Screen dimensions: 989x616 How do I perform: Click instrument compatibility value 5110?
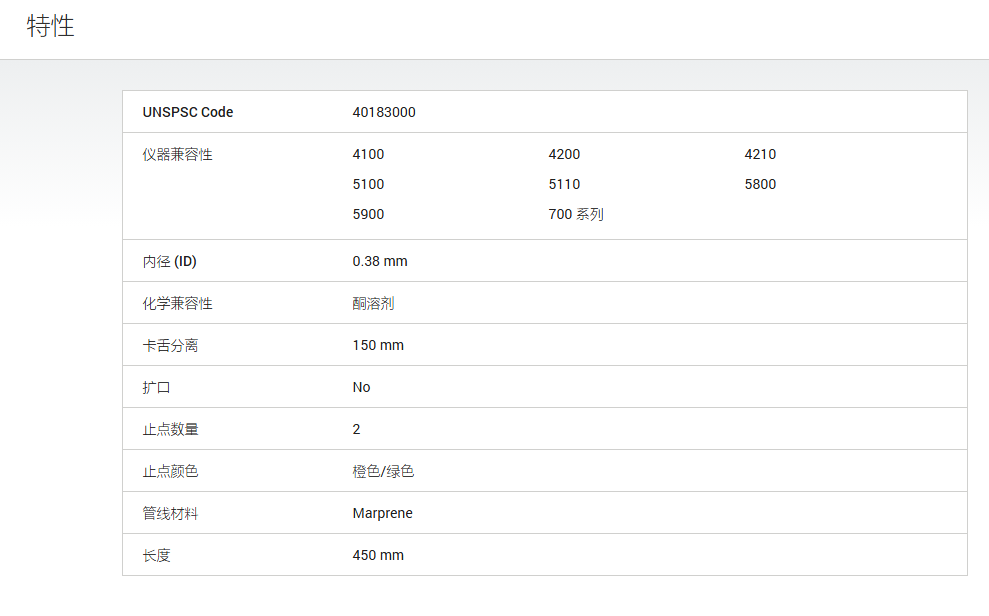(x=565, y=184)
